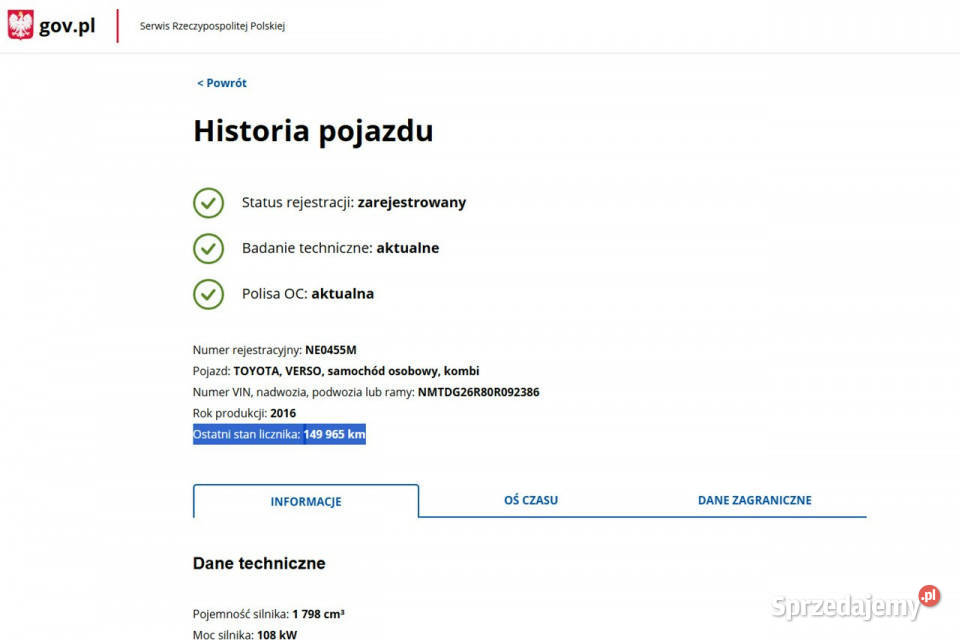The width and height of the screenshot is (960, 640).
Task: Open the DANE ZAGRANICZNE tab
Action: [x=754, y=500]
